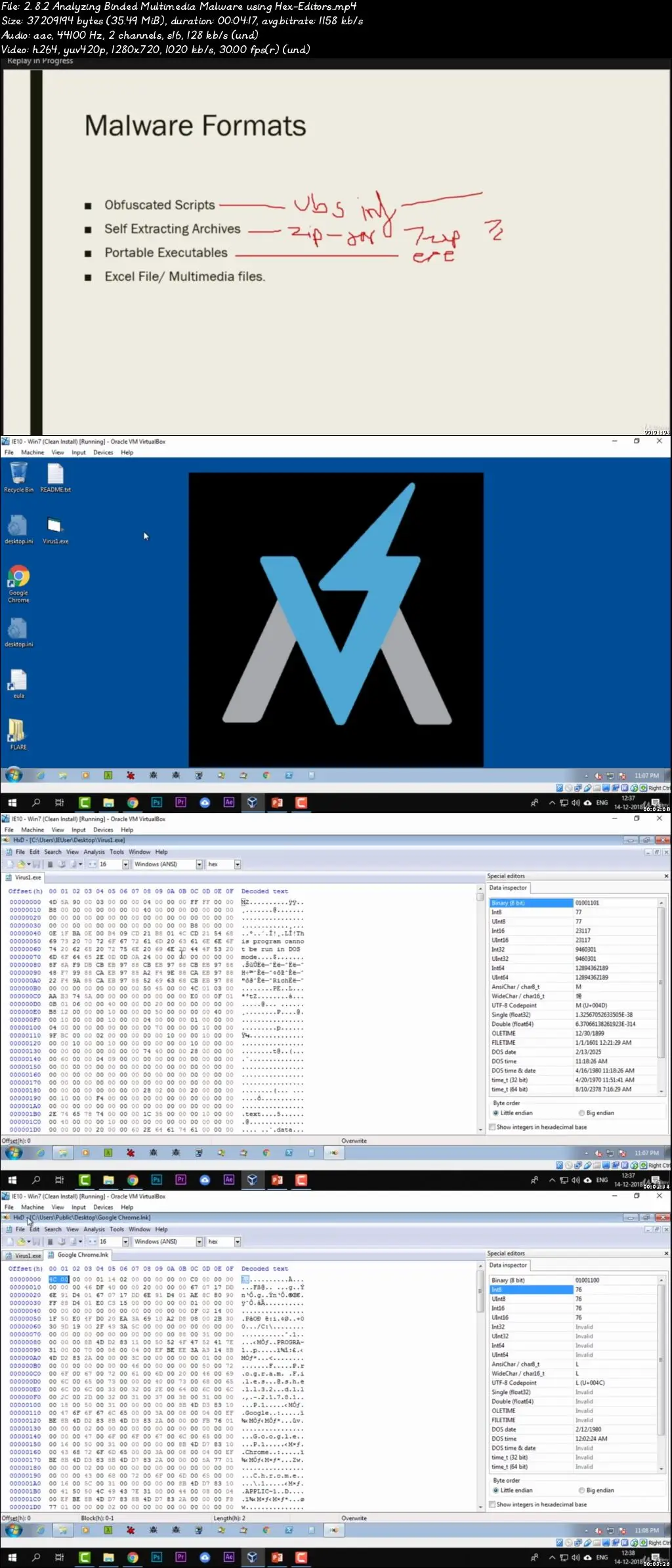Open HxD Tools menu in Virus1.exe frame
Screen dimensions: 672x1568
click(x=117, y=852)
